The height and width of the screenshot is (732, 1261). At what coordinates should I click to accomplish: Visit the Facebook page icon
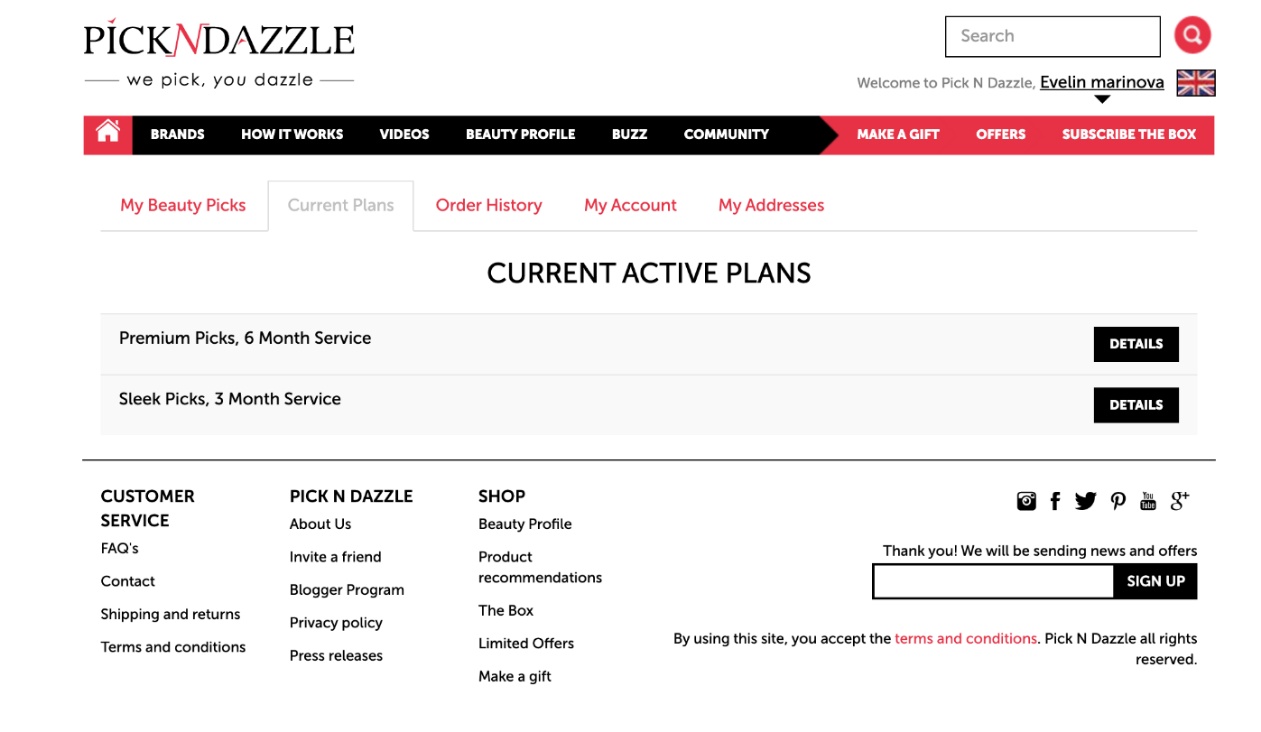pyautogui.click(x=1055, y=501)
